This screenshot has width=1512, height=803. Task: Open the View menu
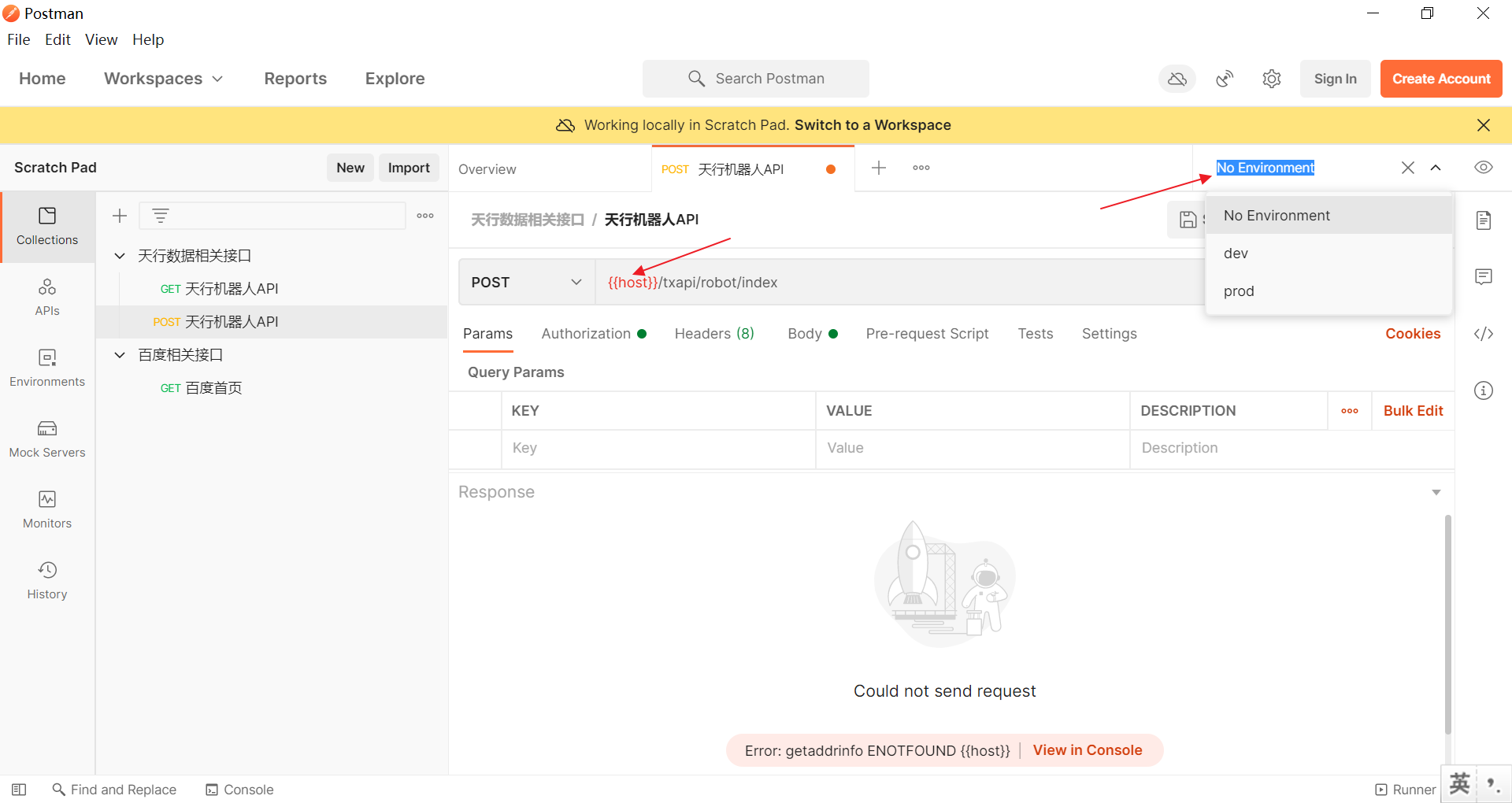pyautogui.click(x=101, y=39)
